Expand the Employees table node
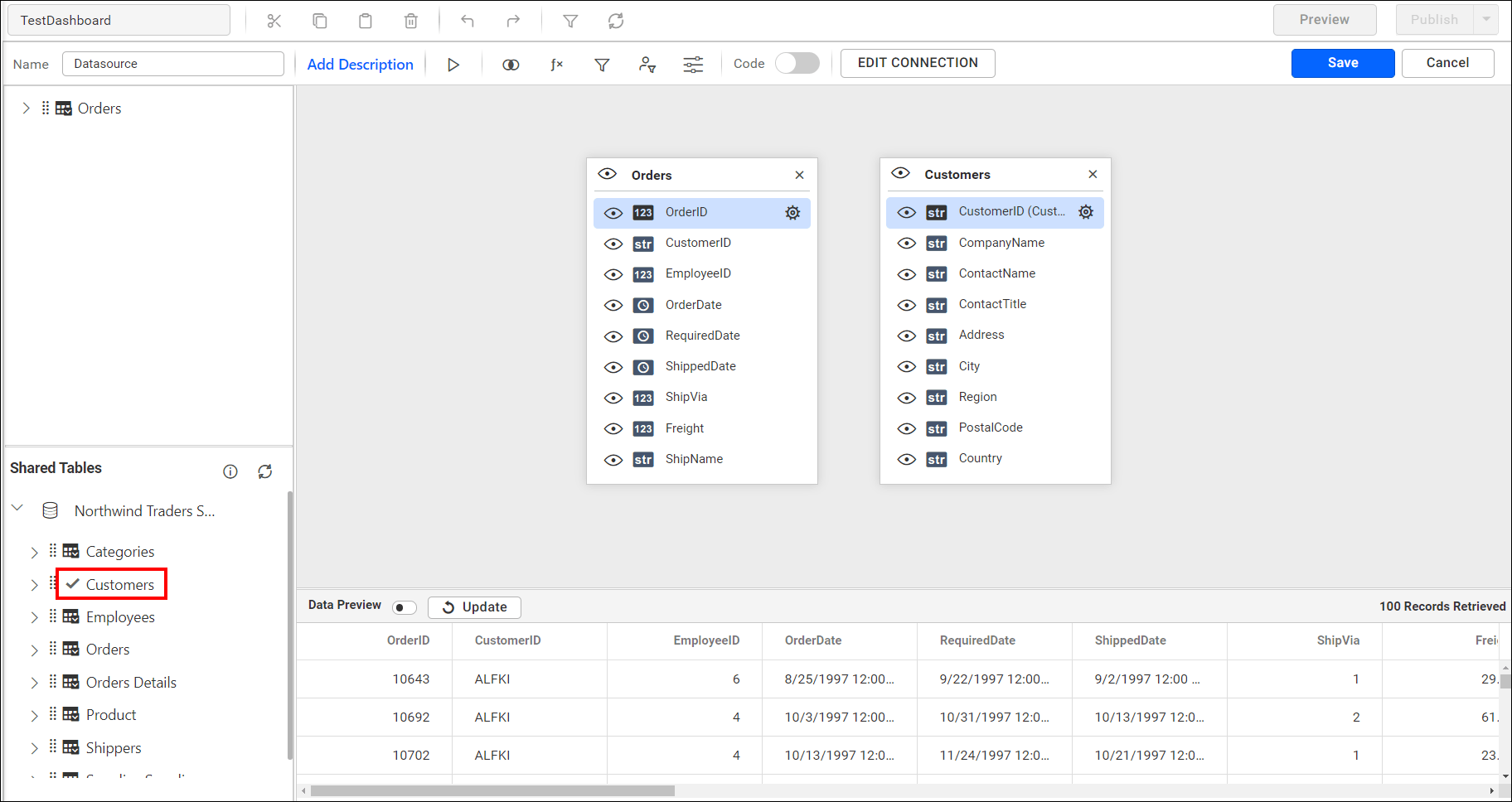 point(34,617)
